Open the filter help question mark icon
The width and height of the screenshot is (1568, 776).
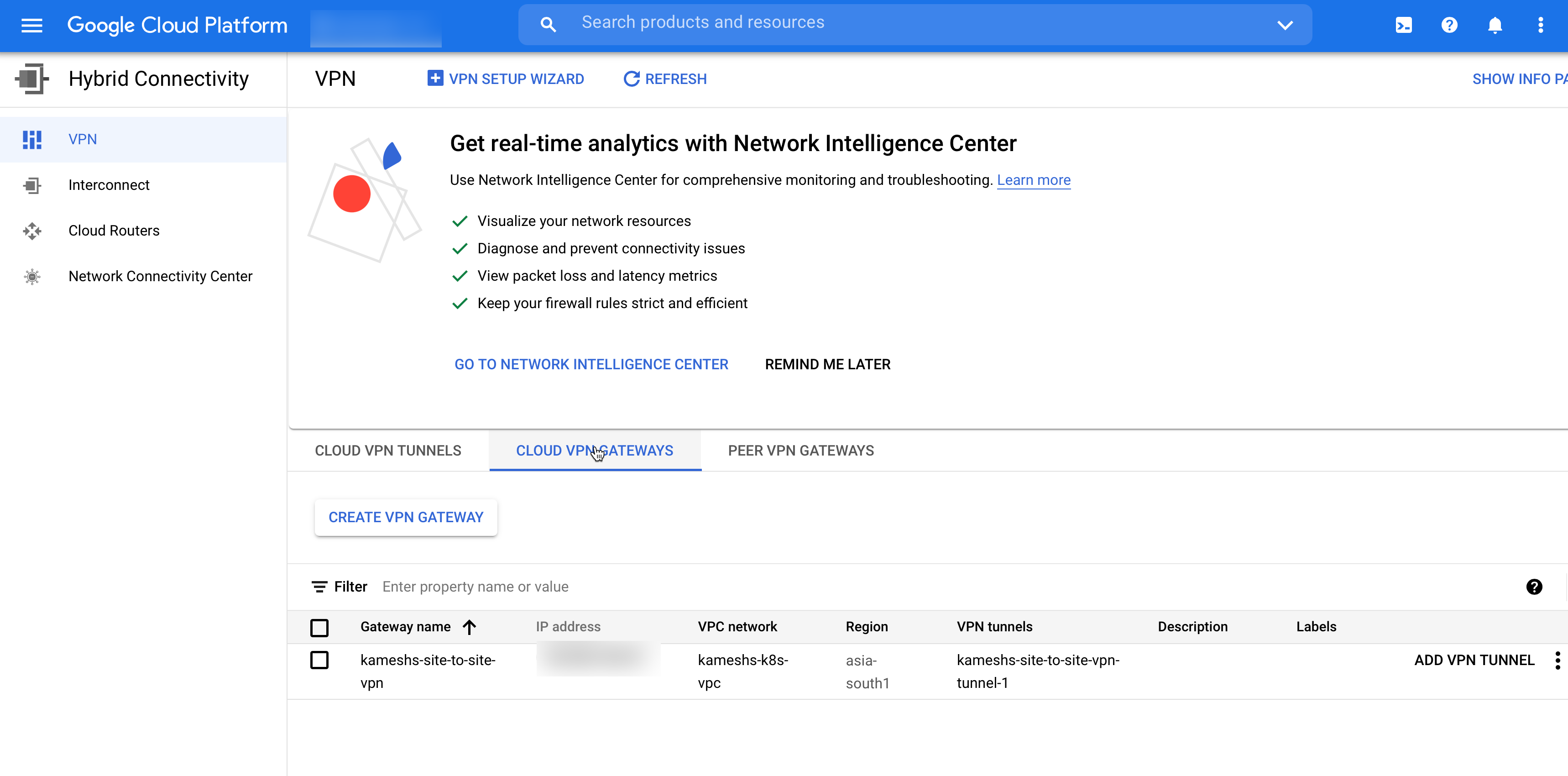click(1534, 587)
